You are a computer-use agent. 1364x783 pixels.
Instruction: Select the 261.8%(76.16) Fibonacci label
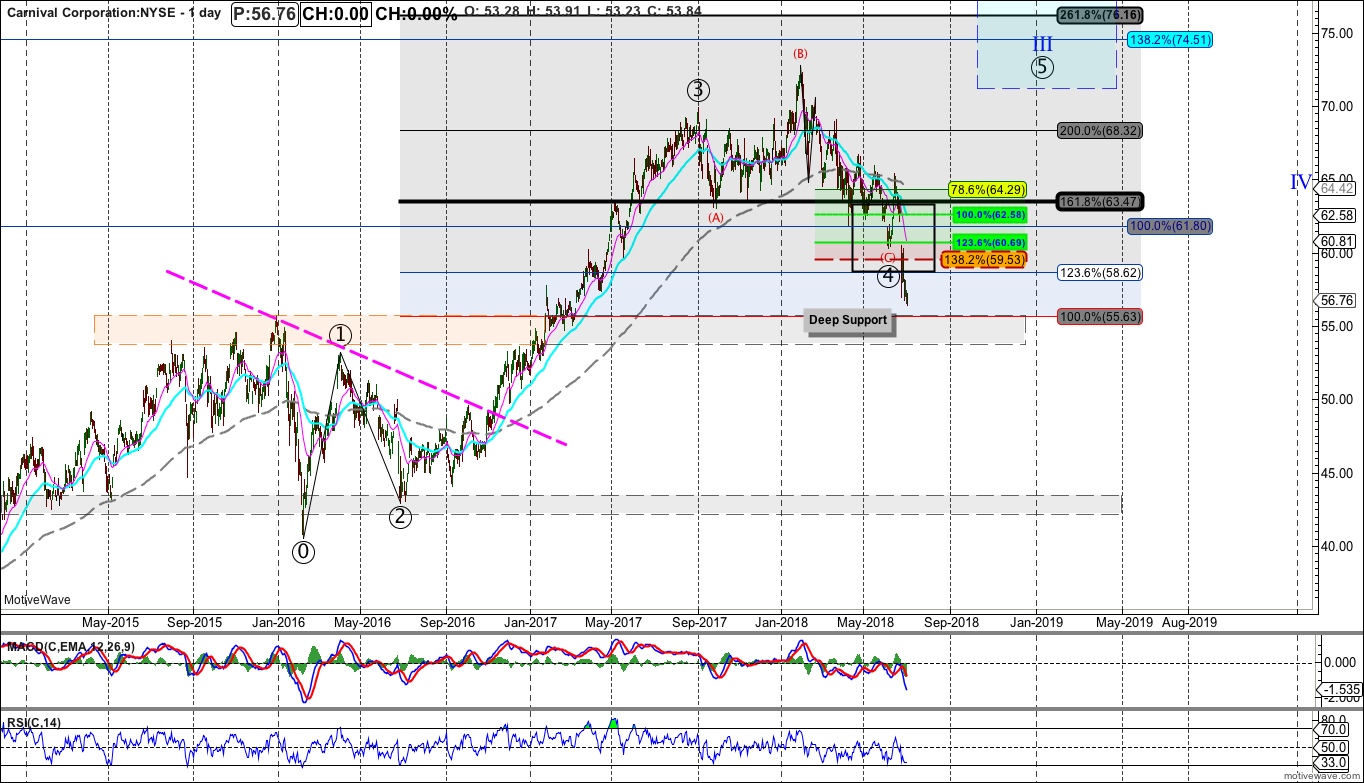click(1100, 15)
